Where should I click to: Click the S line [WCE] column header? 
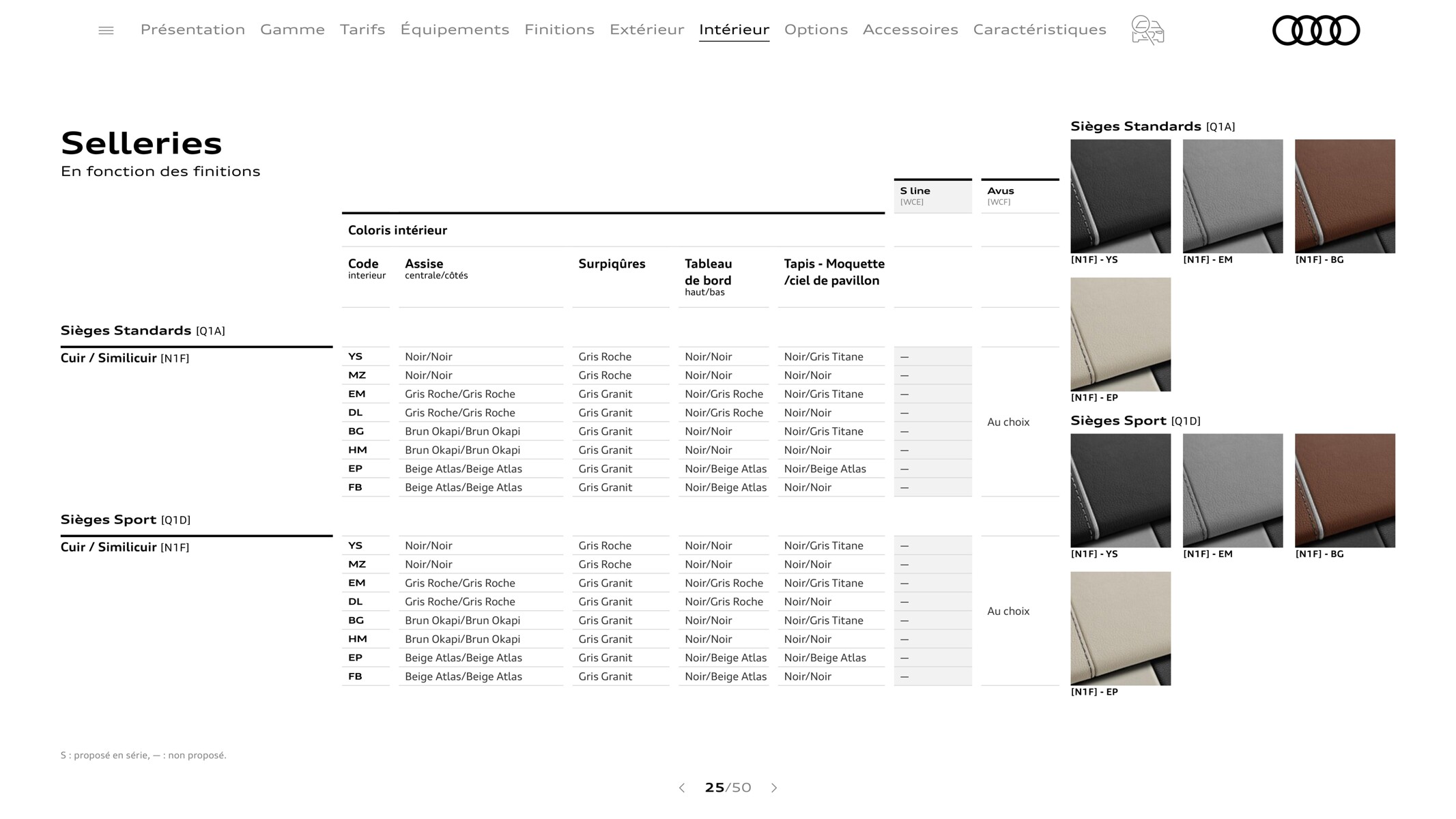[x=932, y=196]
